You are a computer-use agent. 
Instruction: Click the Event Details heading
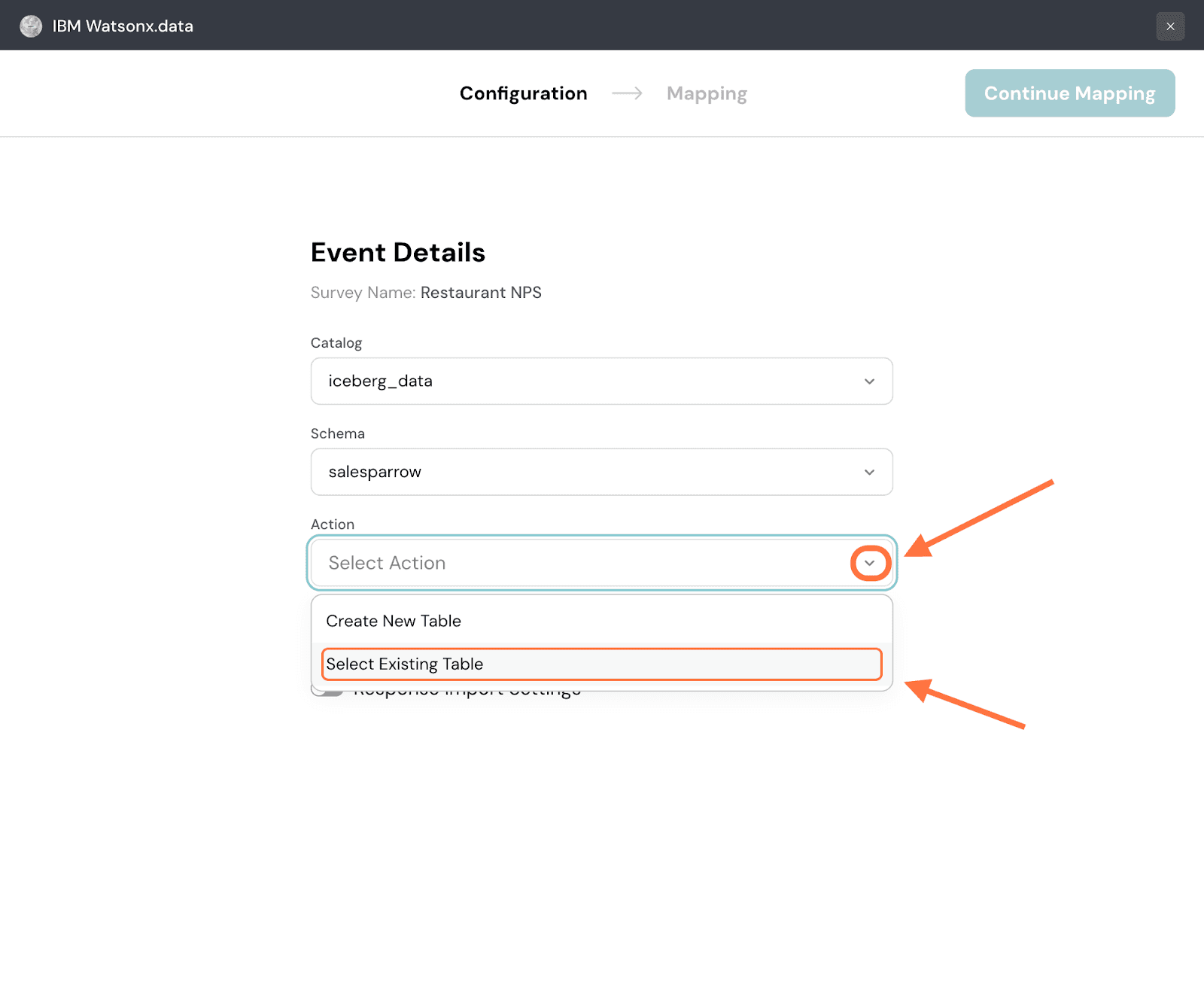point(397,253)
